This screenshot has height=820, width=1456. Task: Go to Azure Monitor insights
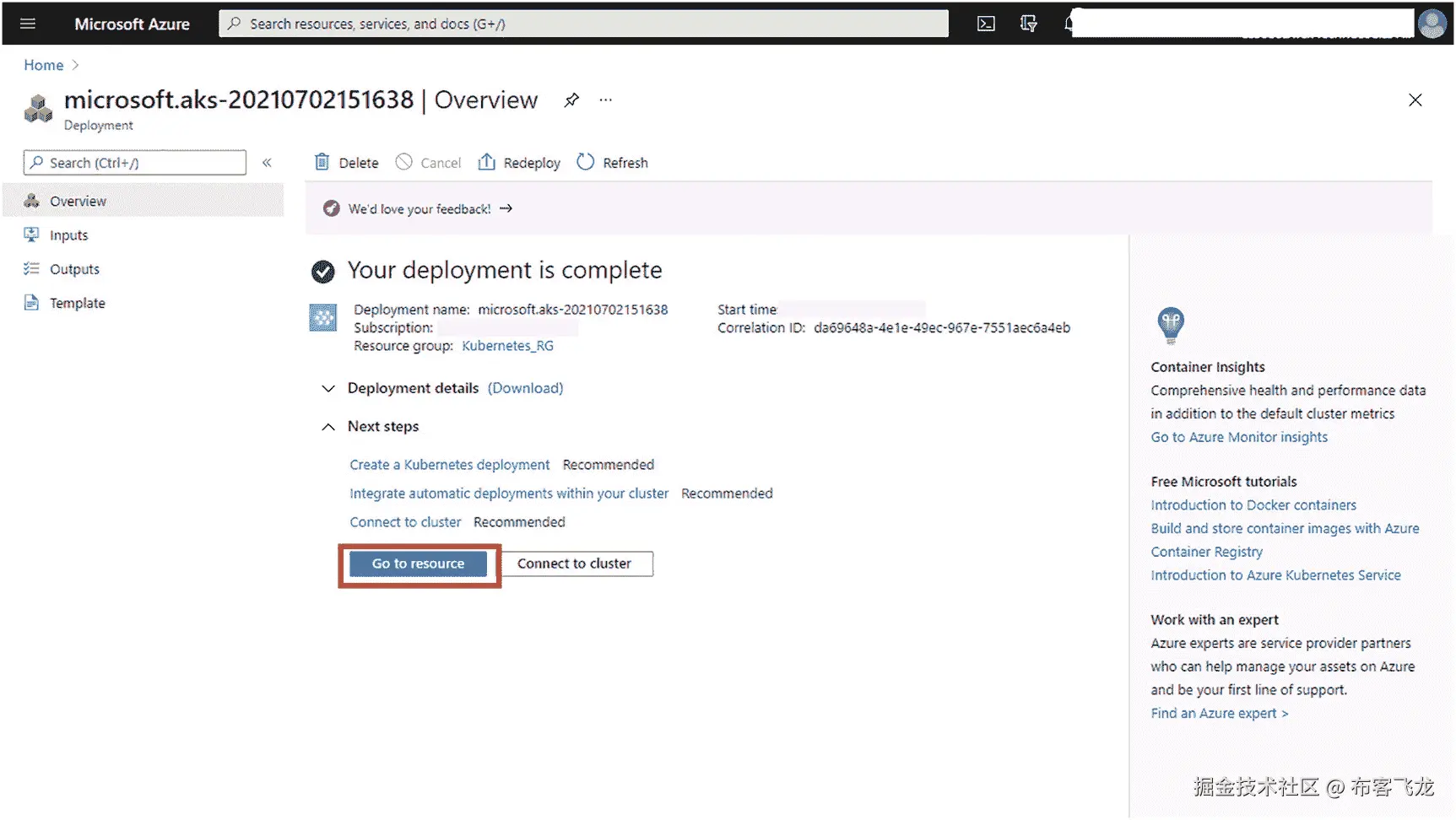click(1239, 437)
